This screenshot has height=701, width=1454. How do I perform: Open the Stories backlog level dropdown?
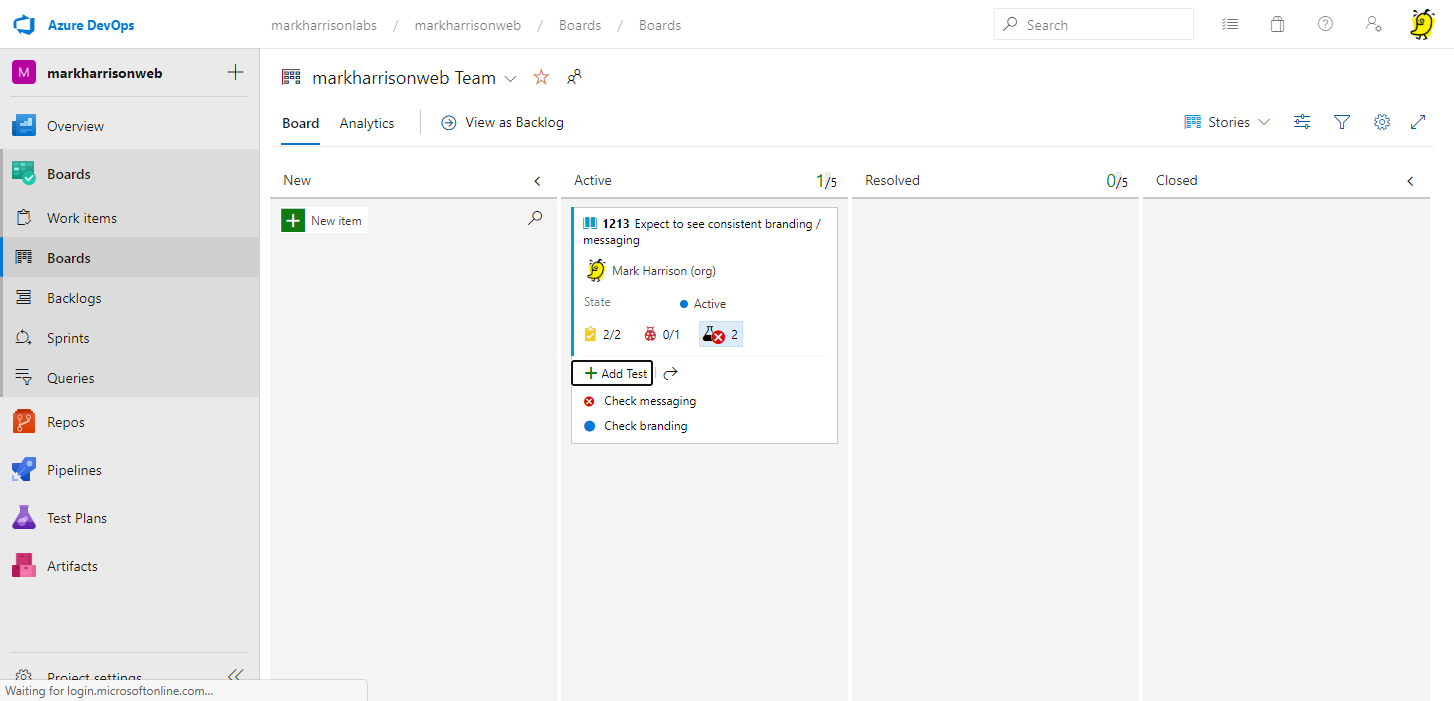click(x=1228, y=122)
